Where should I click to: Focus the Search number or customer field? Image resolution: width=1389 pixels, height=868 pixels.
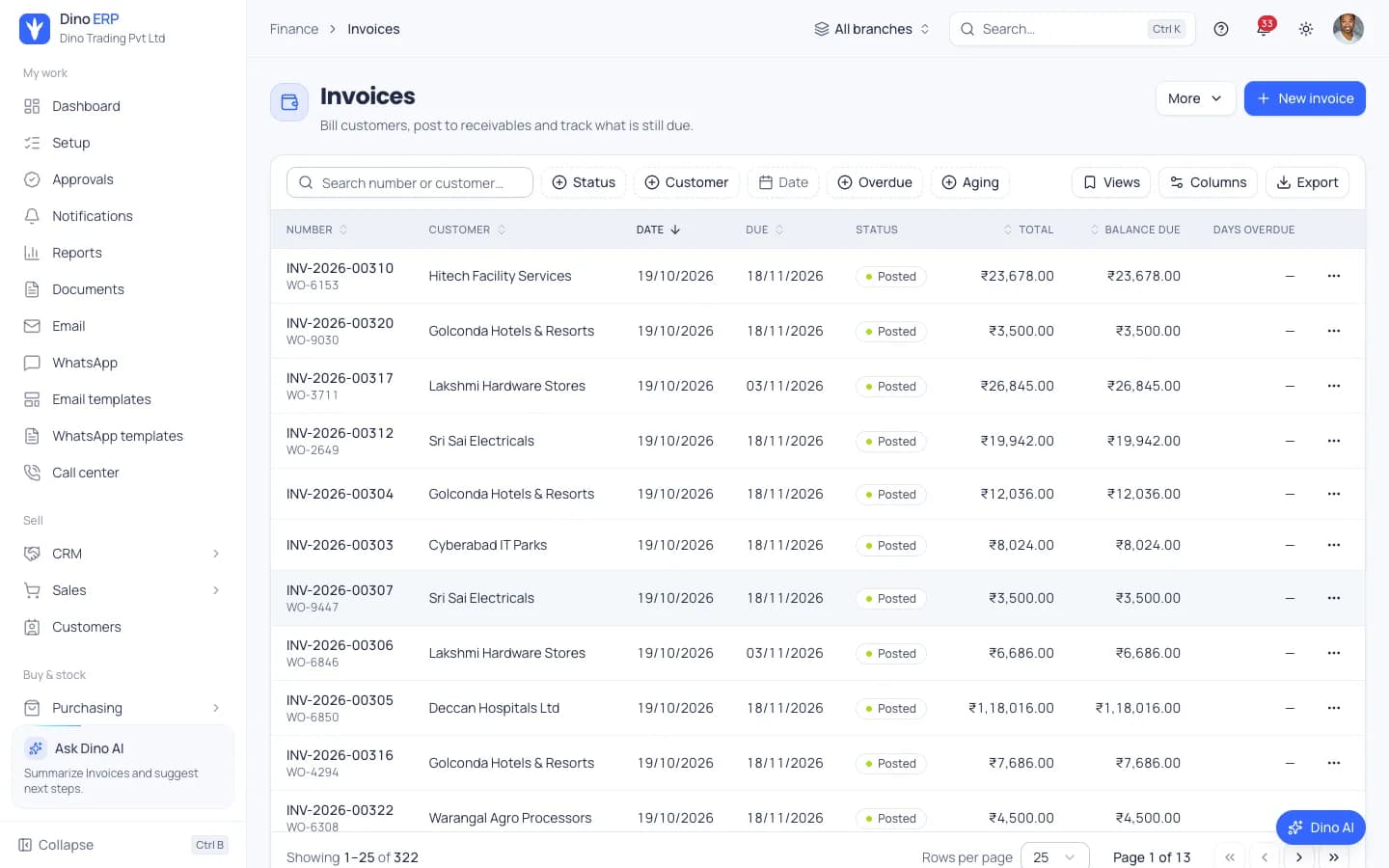pyautogui.click(x=410, y=182)
